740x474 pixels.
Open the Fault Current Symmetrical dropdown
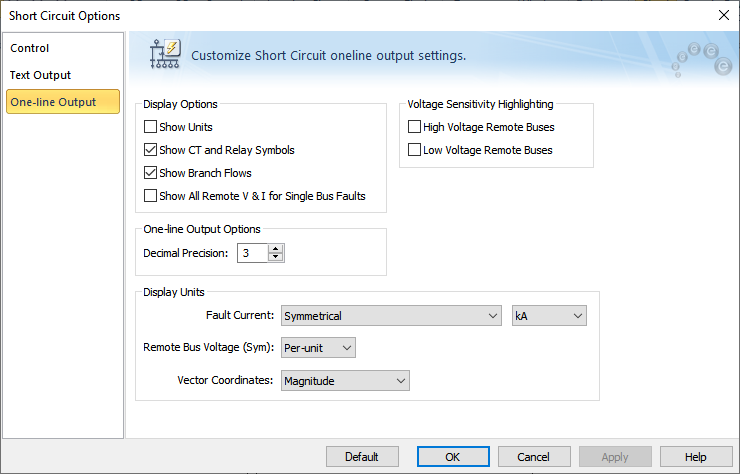[x=391, y=316]
